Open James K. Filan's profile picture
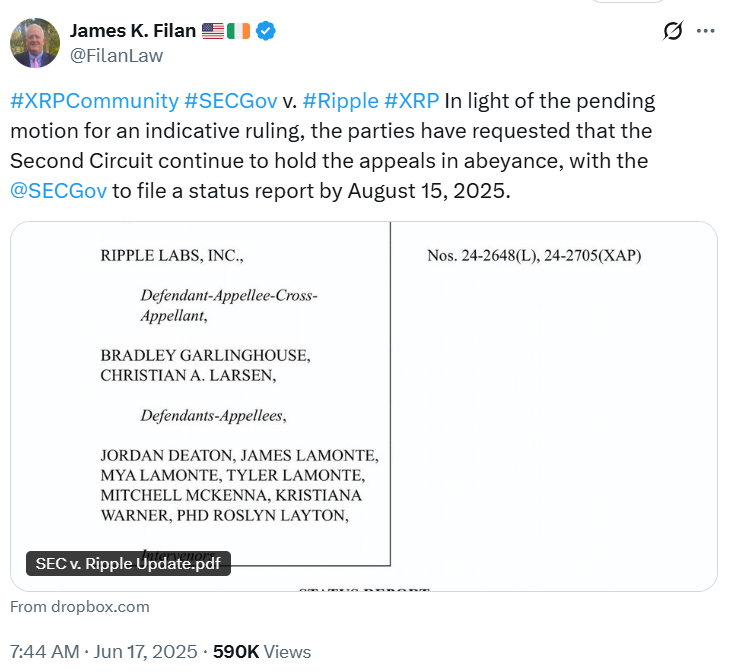This screenshot has width=737, height=672. 35,43
